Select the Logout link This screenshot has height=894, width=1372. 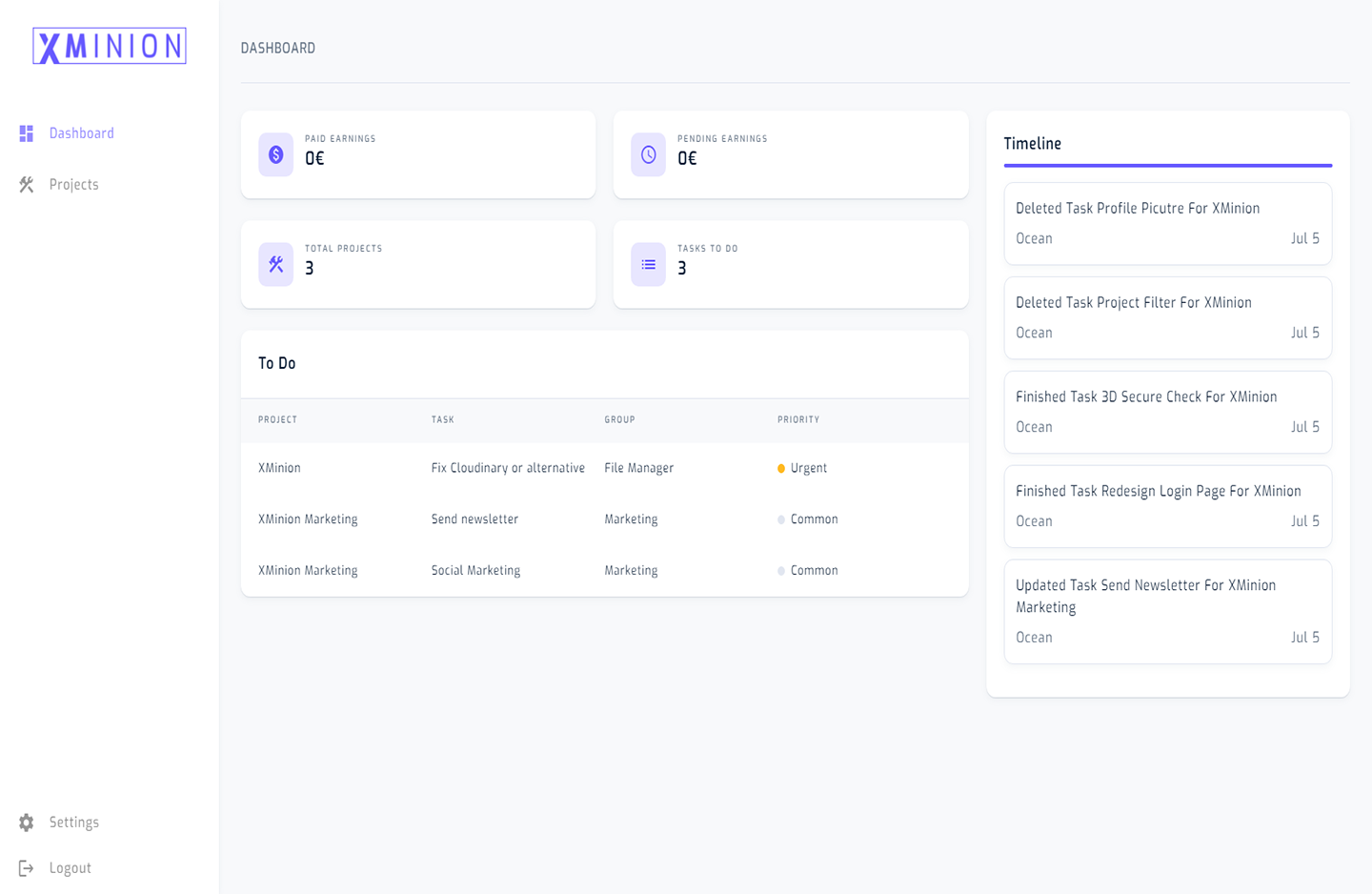[70, 868]
